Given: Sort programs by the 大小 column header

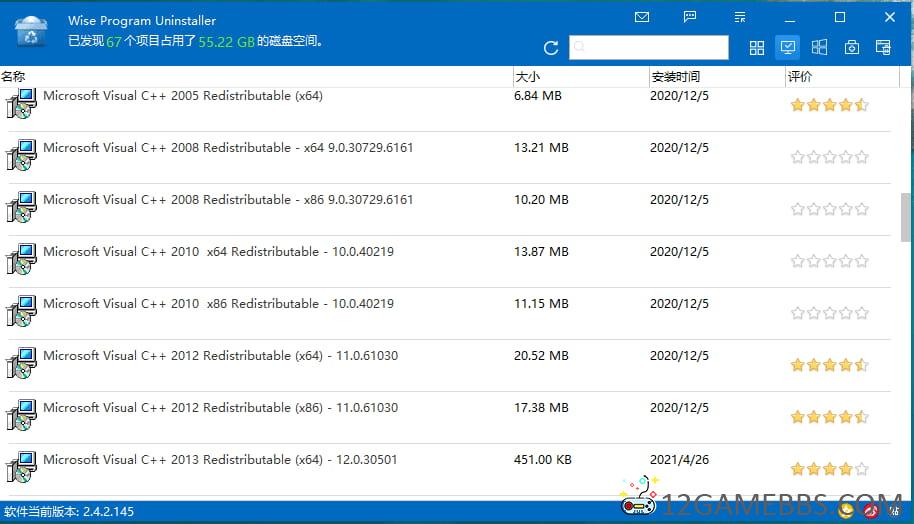Looking at the screenshot, I should tap(527, 77).
